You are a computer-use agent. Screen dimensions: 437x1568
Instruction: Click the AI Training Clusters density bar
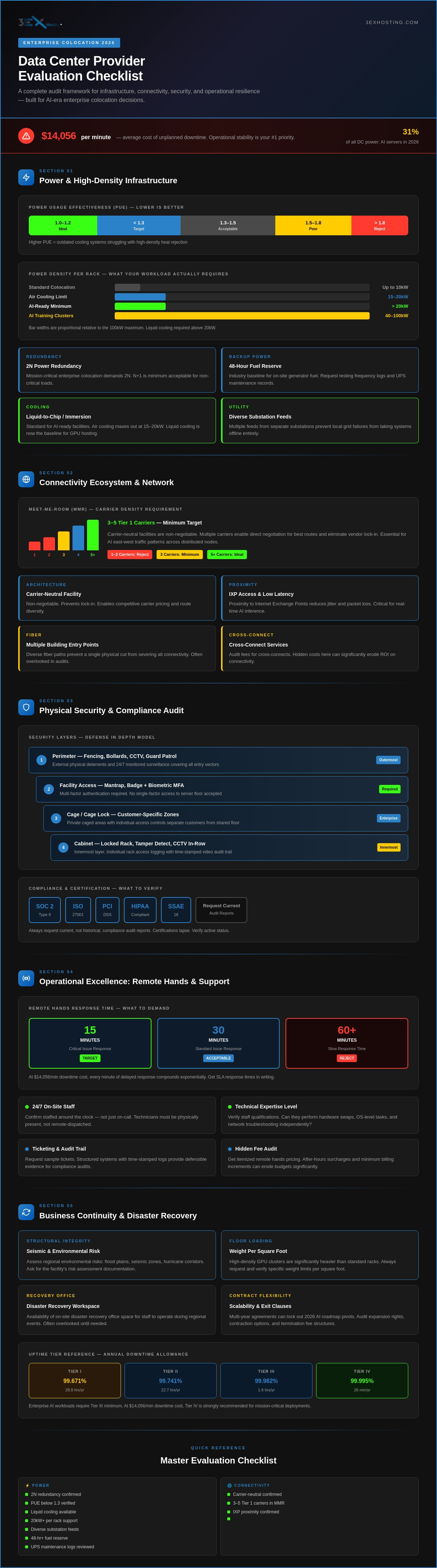pyautogui.click(x=242, y=316)
